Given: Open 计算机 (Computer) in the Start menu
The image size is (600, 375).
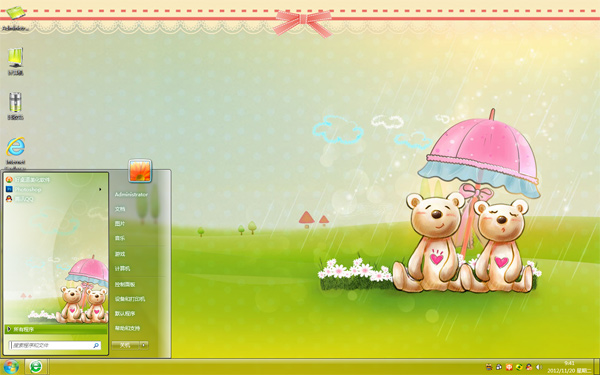Looking at the screenshot, I should pyautogui.click(x=122, y=269).
